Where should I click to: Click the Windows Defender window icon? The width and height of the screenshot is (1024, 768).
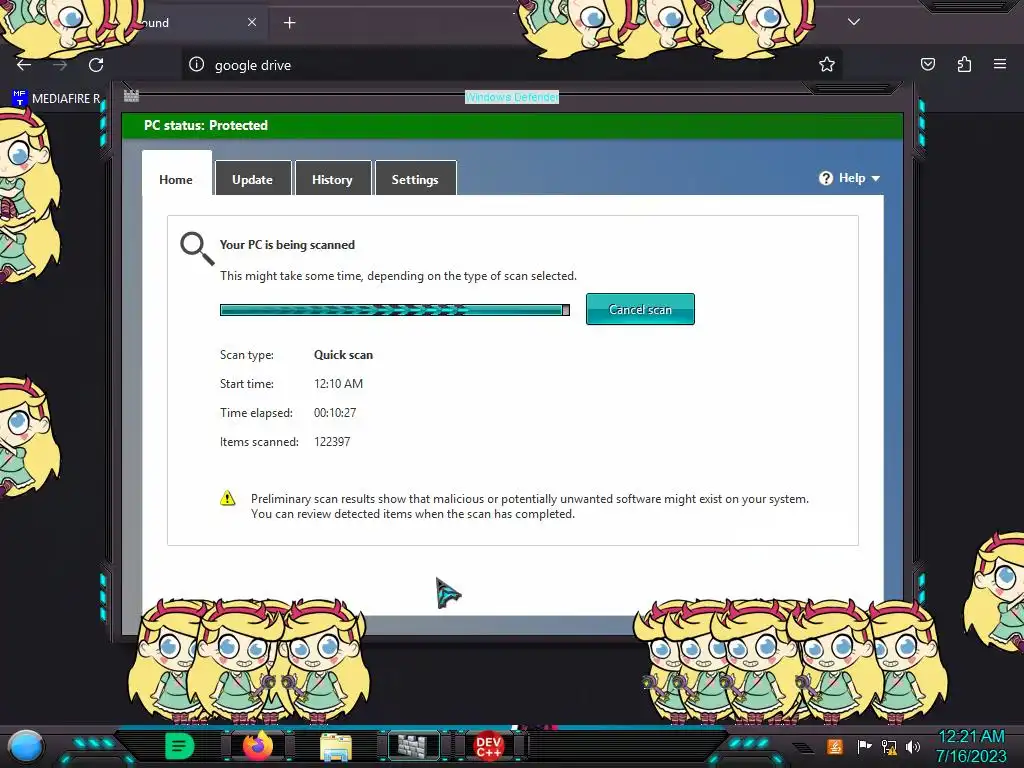pos(131,95)
